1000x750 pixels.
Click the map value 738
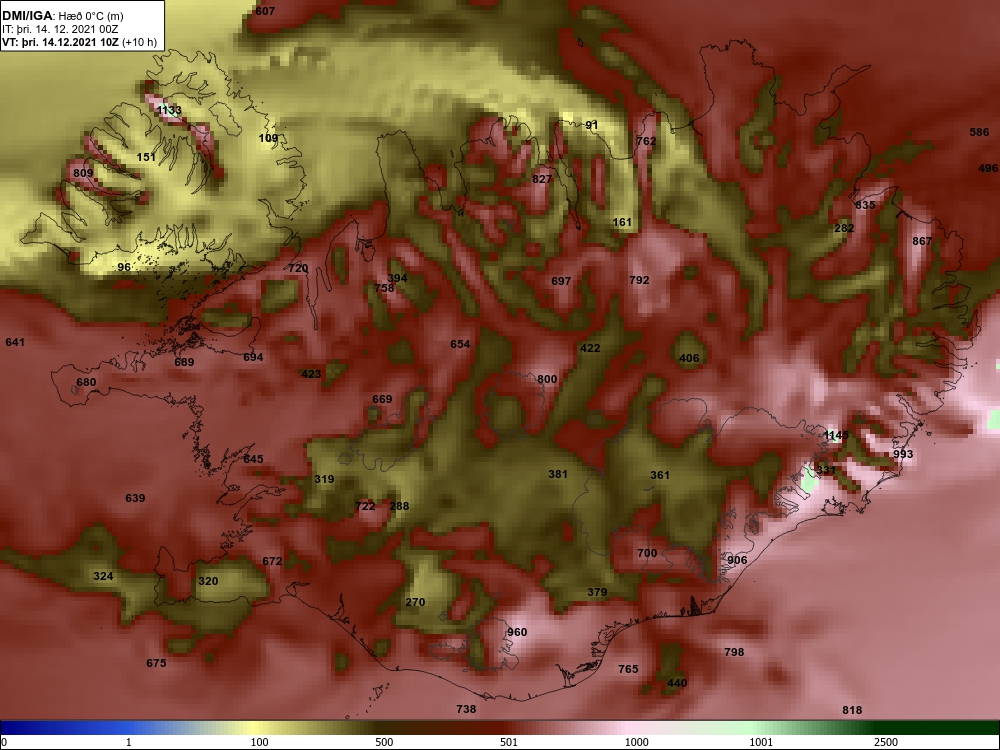(x=466, y=709)
